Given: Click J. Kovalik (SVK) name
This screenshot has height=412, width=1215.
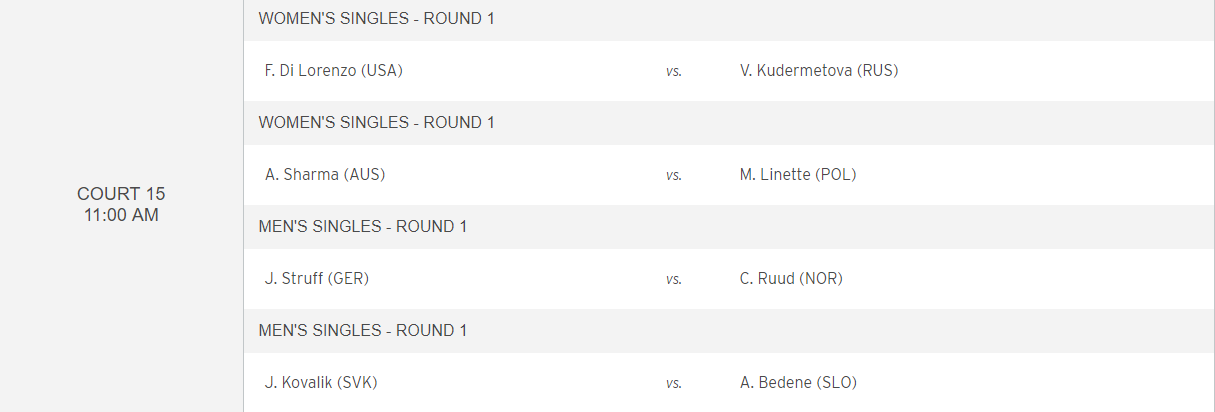Looking at the screenshot, I should pyautogui.click(x=321, y=383).
